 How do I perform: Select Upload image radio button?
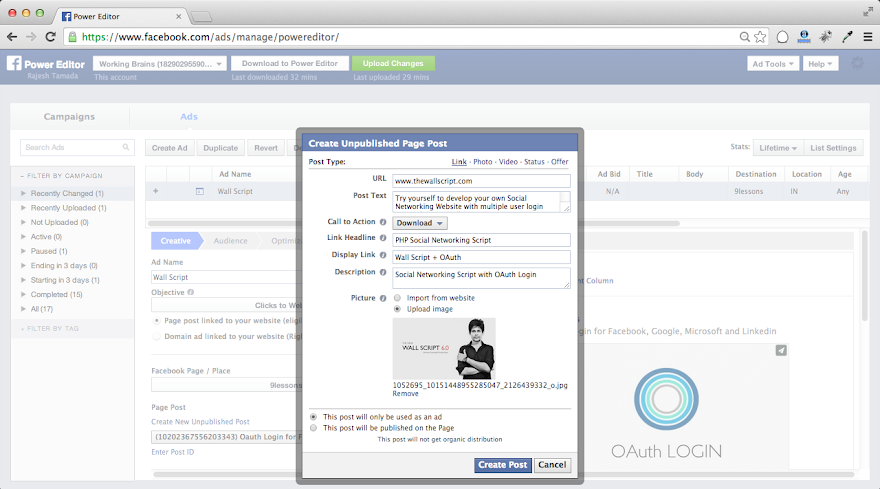pyautogui.click(x=397, y=309)
